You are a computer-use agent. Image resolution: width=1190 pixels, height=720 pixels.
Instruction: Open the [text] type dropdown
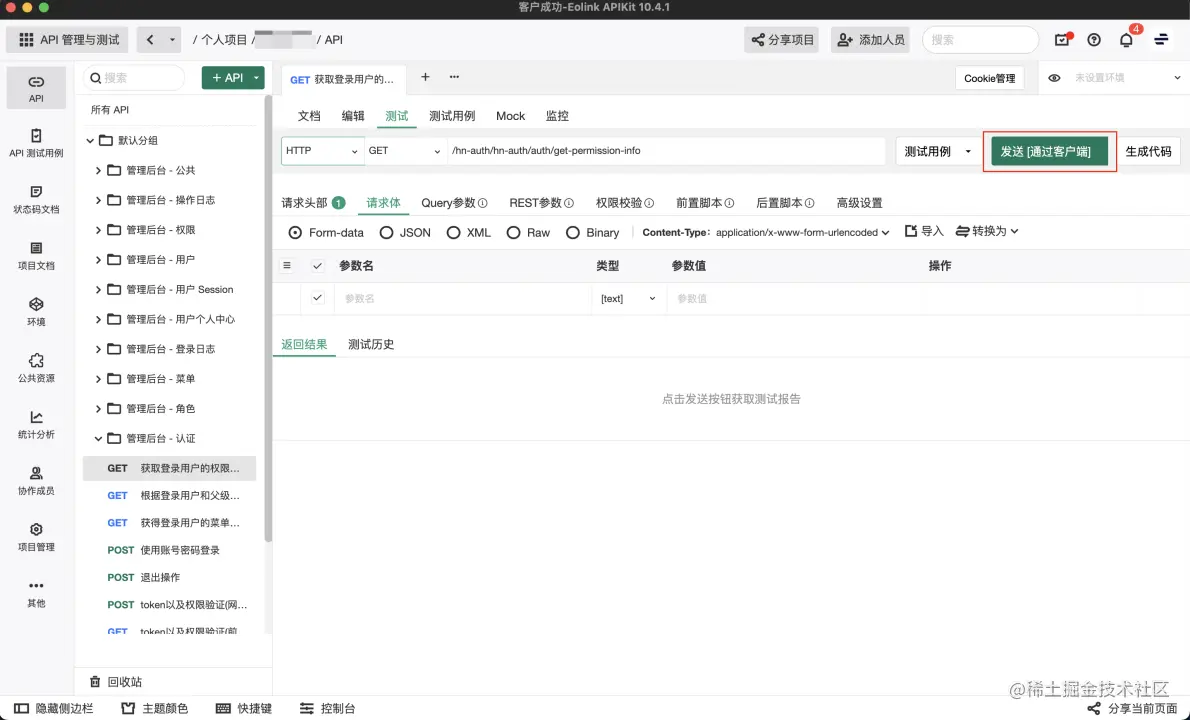tap(628, 298)
